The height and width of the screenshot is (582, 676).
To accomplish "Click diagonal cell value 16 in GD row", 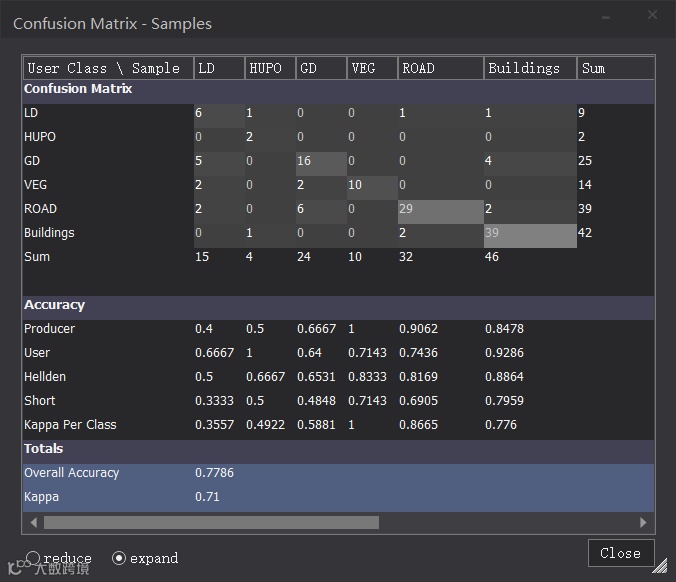I will (304, 161).
